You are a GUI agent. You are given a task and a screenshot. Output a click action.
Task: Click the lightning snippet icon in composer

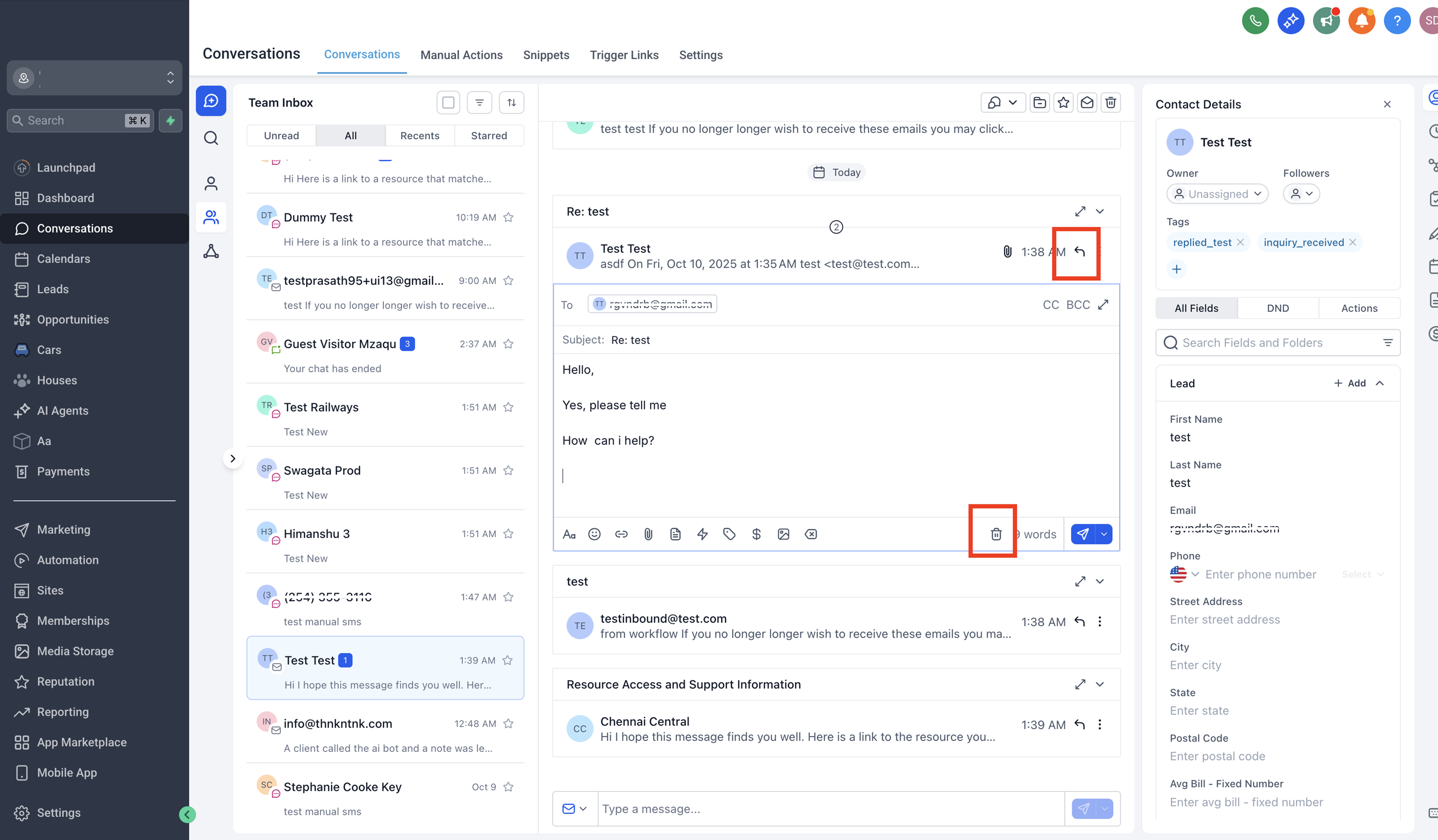coord(703,534)
